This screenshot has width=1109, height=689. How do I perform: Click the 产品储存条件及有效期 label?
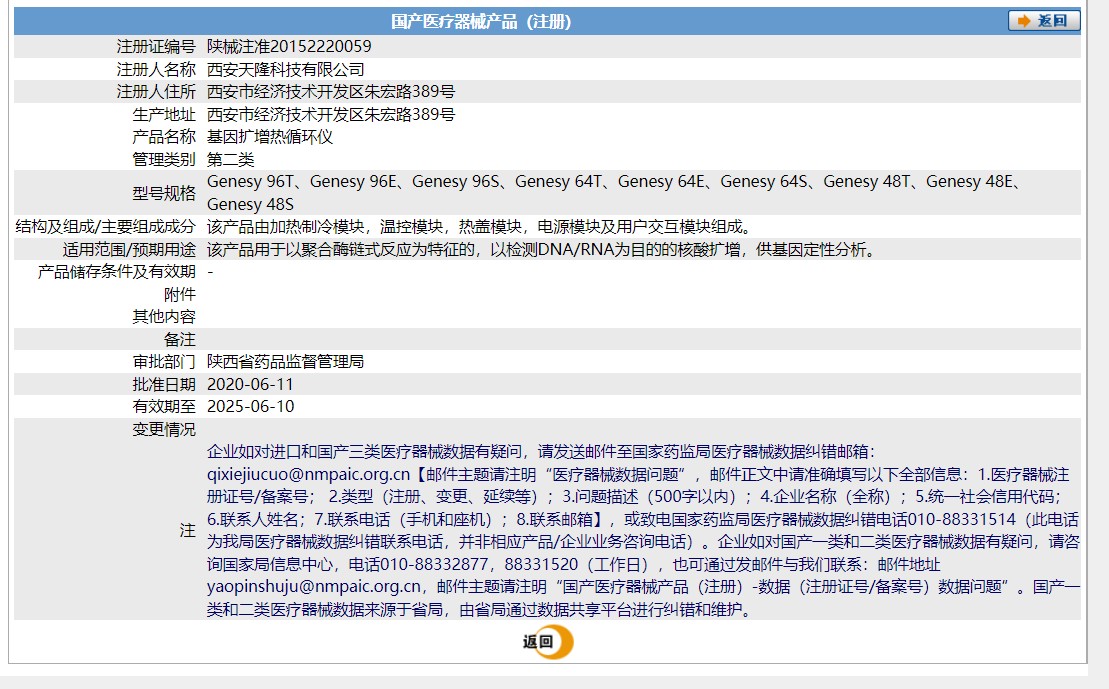tap(116, 272)
